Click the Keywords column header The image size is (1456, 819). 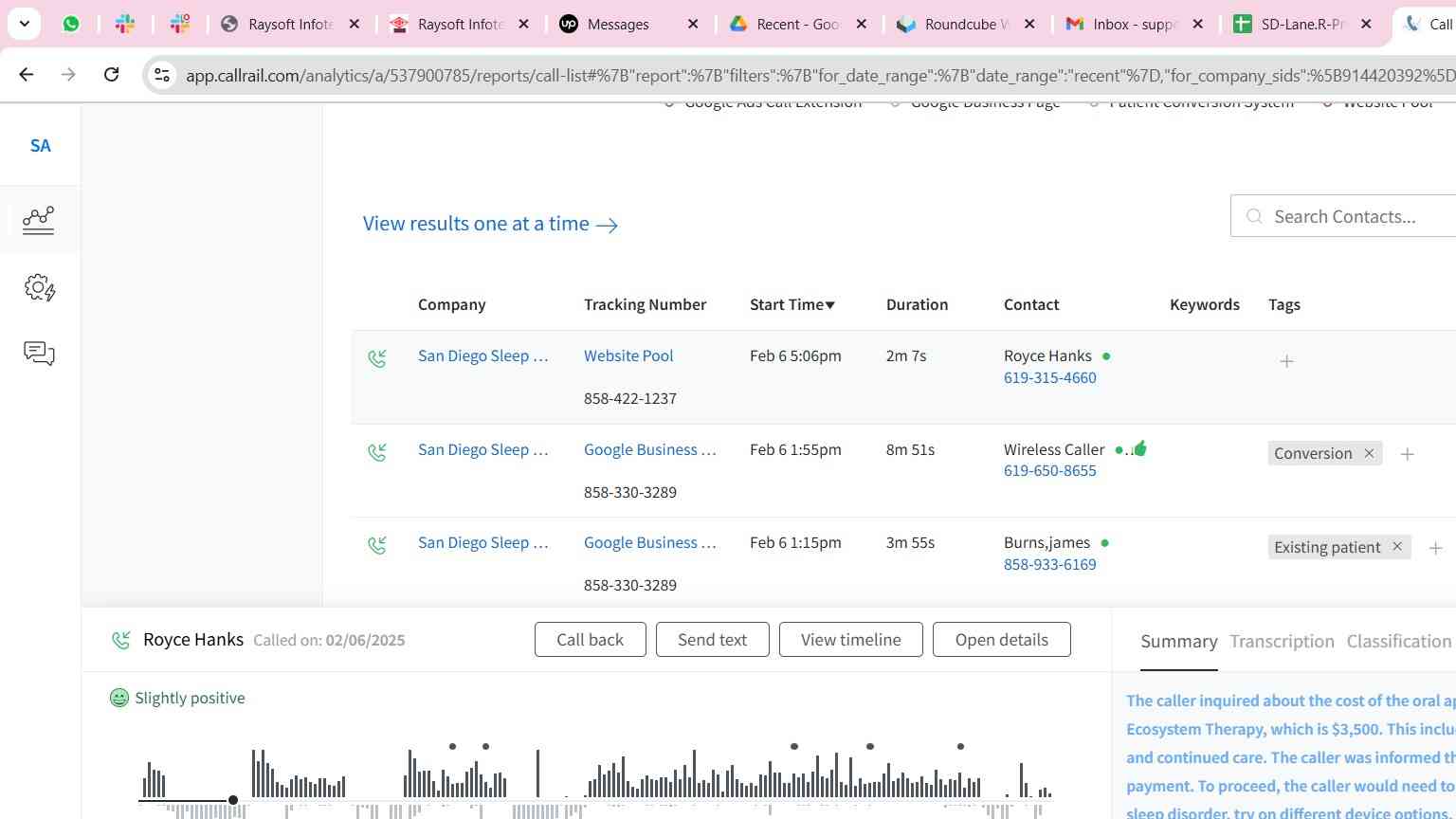pos(1204,304)
